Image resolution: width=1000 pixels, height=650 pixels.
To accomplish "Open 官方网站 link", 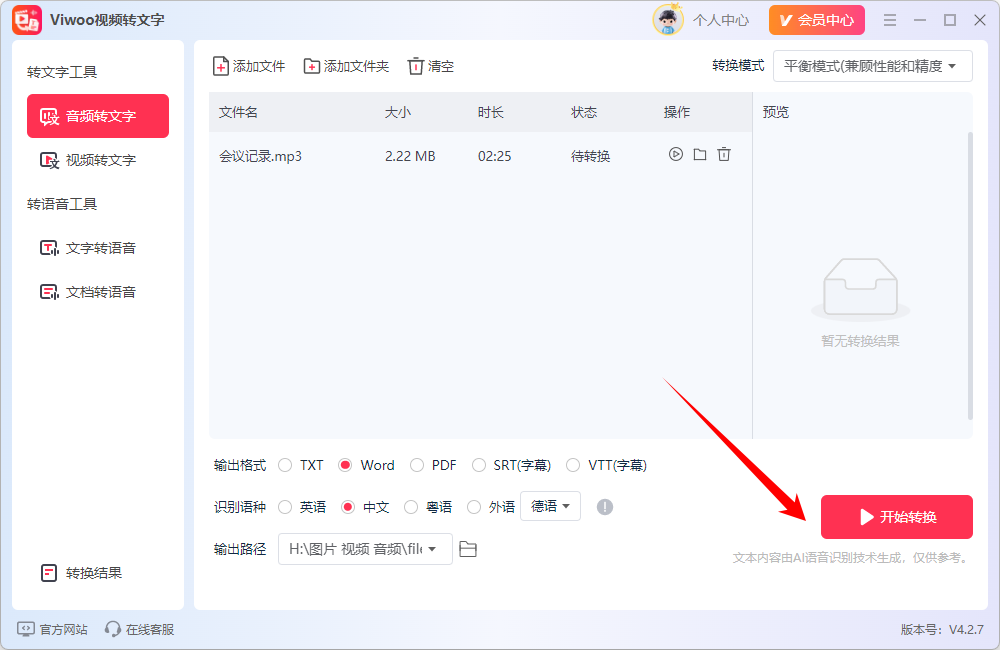I will 52,630.
